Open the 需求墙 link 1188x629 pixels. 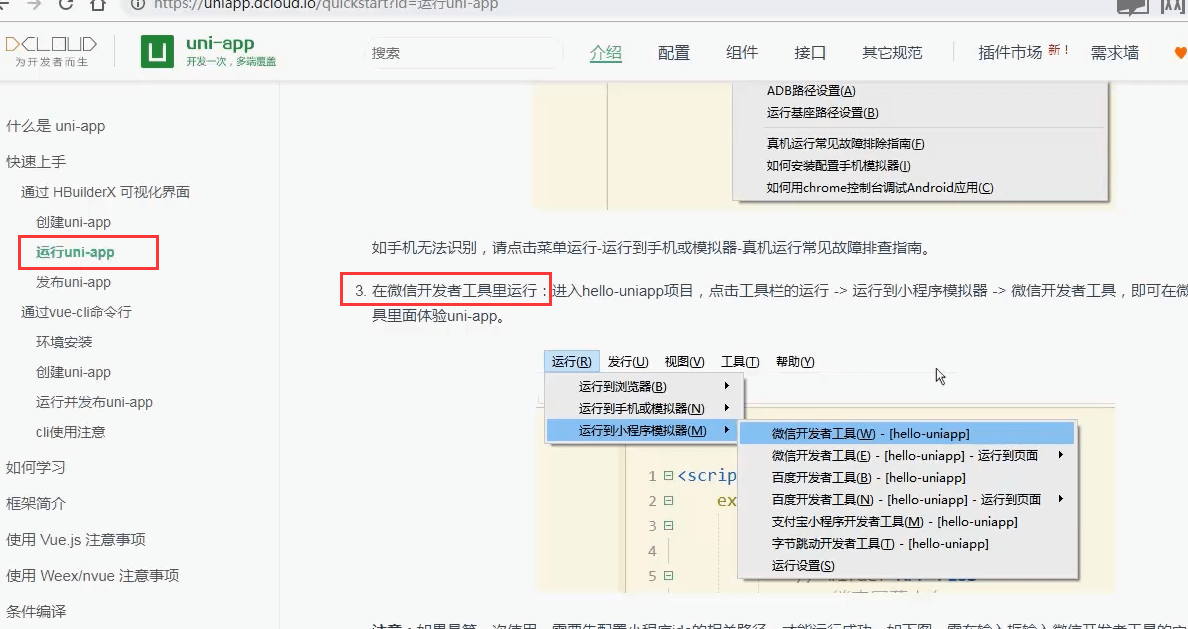coord(1115,53)
